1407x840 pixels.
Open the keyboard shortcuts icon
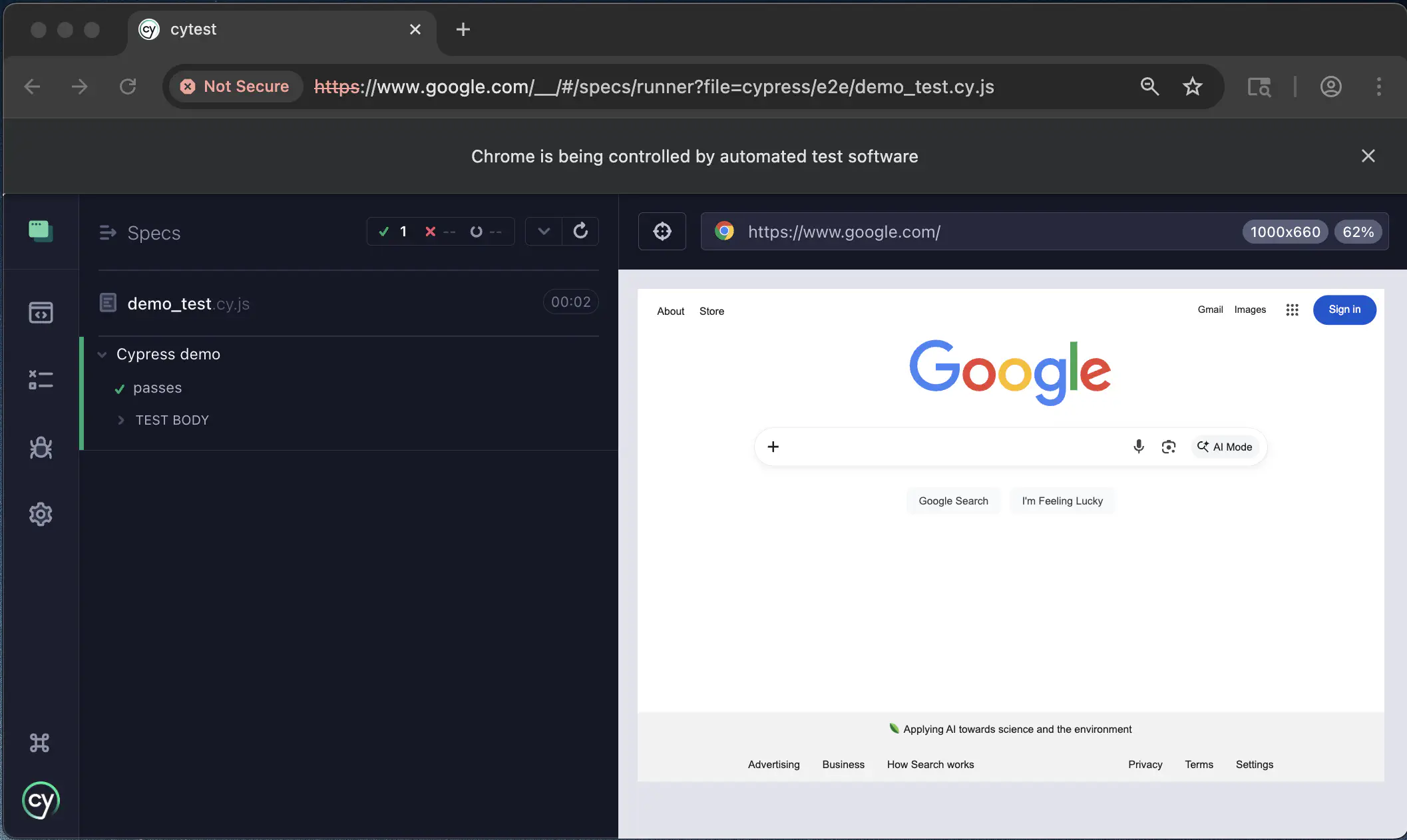click(x=40, y=743)
